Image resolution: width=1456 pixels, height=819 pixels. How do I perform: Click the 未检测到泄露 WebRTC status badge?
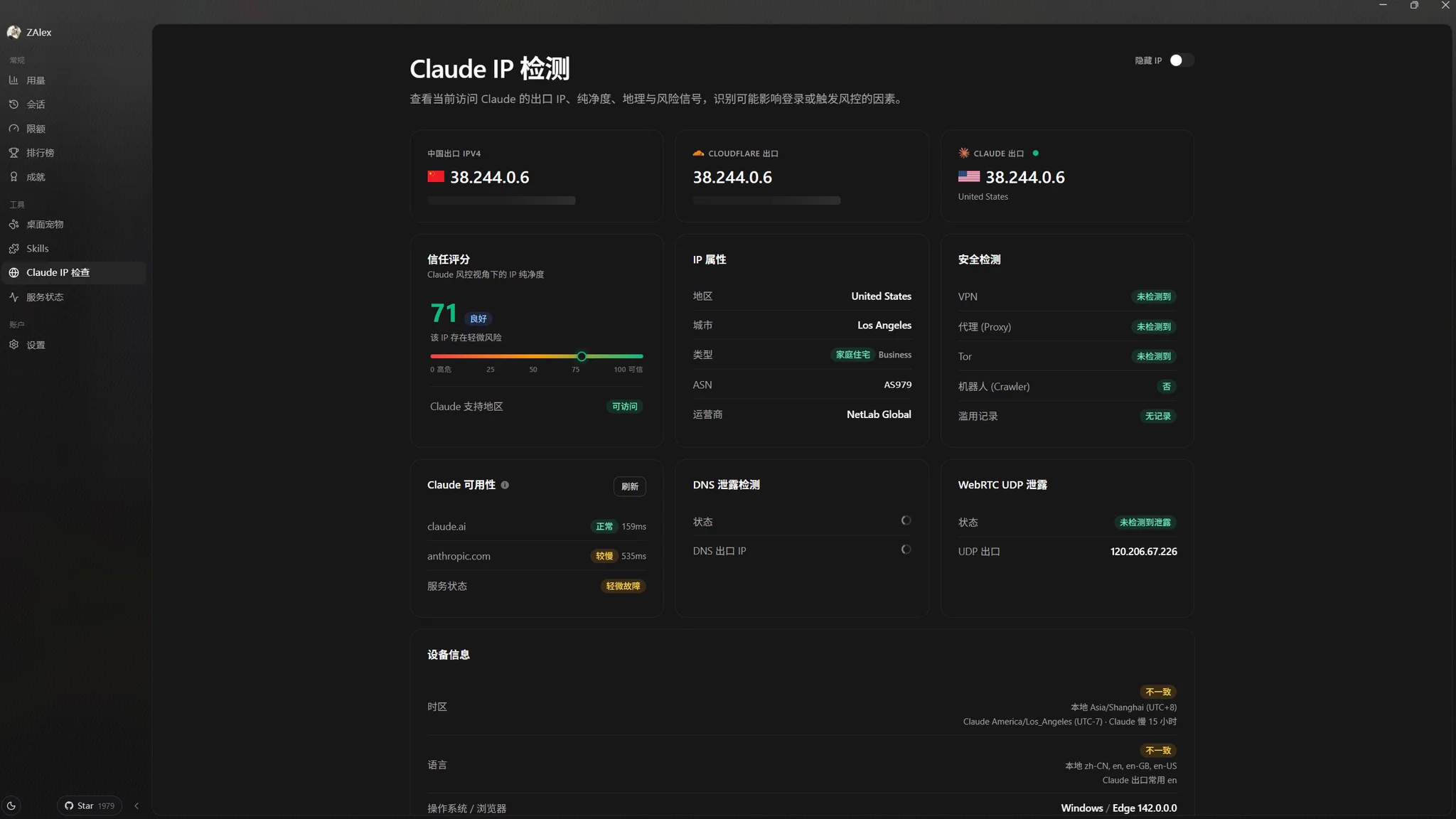1145,522
